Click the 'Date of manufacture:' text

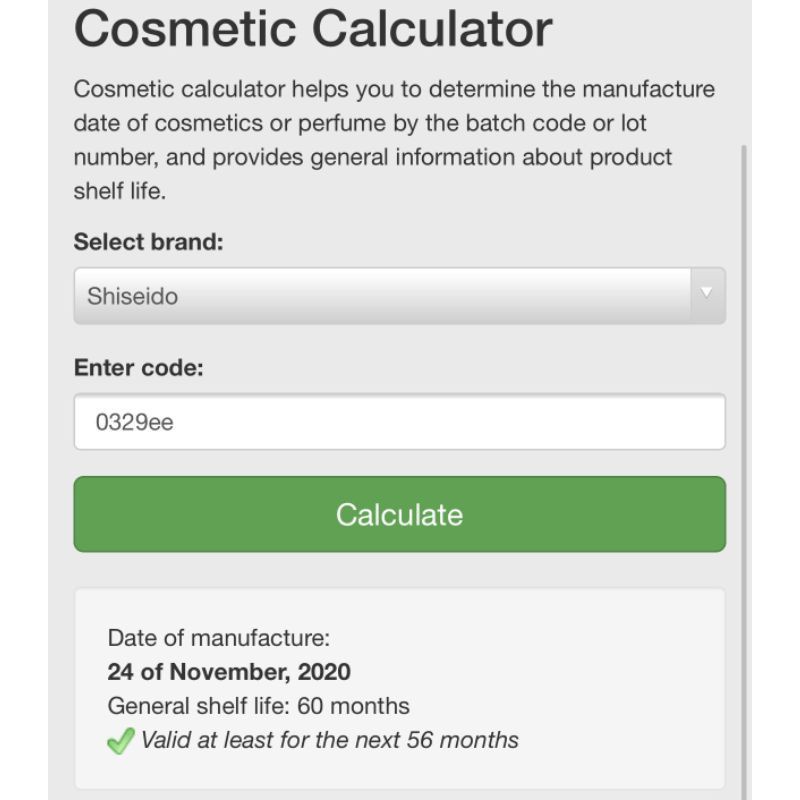[218, 638]
